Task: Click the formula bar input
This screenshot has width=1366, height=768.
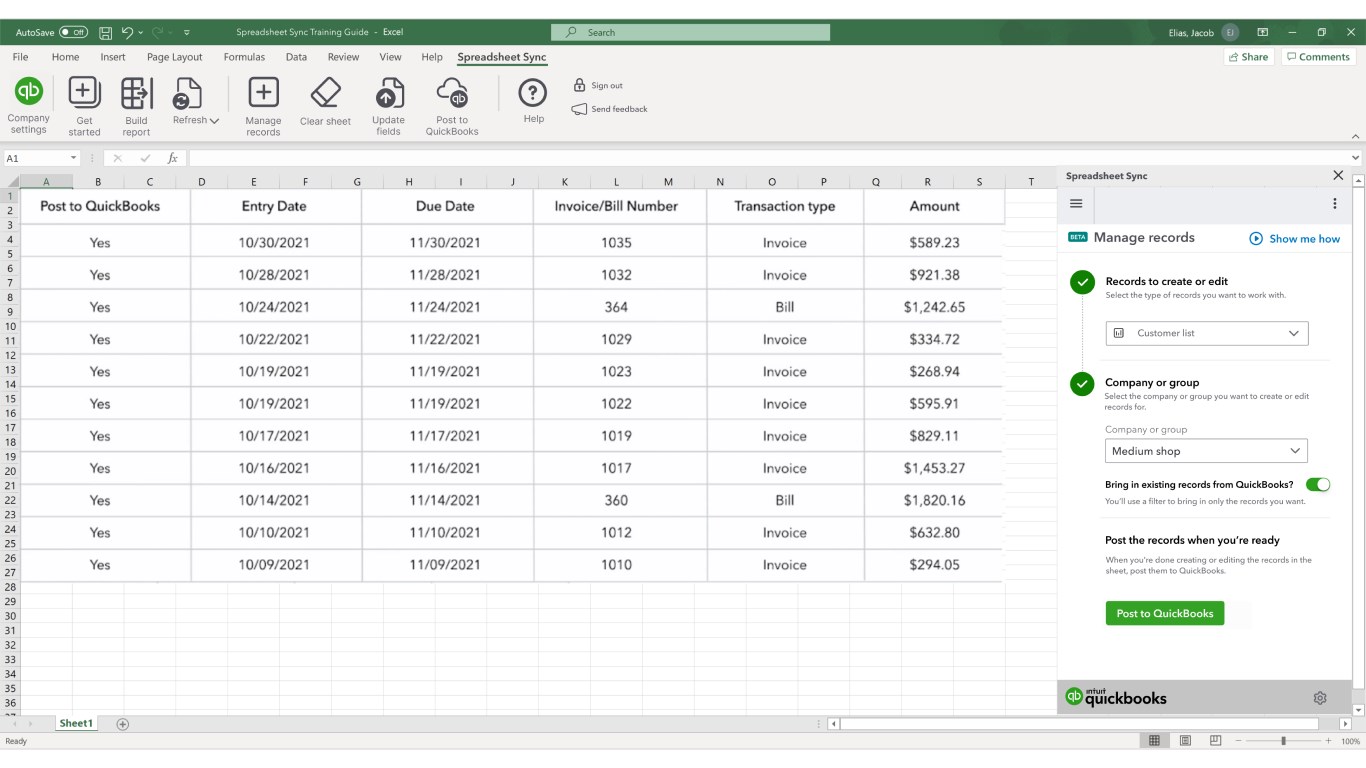Action: pyautogui.click(x=768, y=158)
